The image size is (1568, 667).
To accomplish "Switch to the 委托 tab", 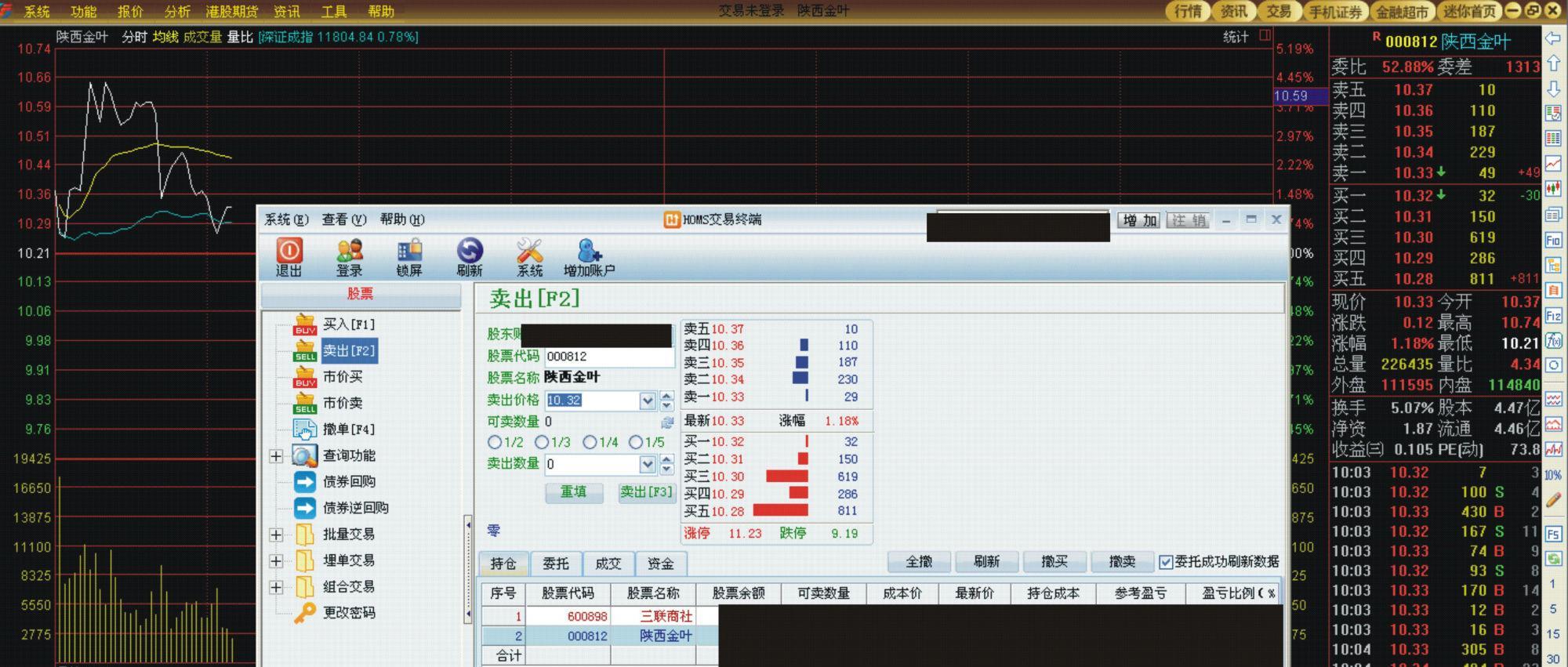I will [556, 564].
